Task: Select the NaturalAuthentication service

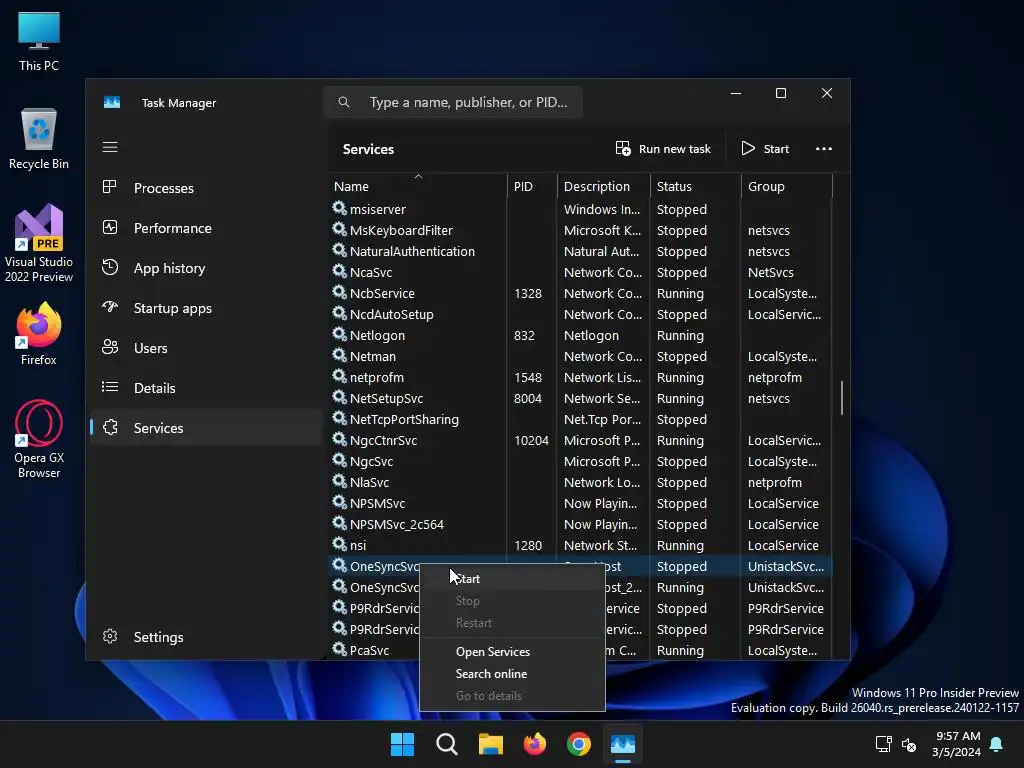Action: coord(580,251)
